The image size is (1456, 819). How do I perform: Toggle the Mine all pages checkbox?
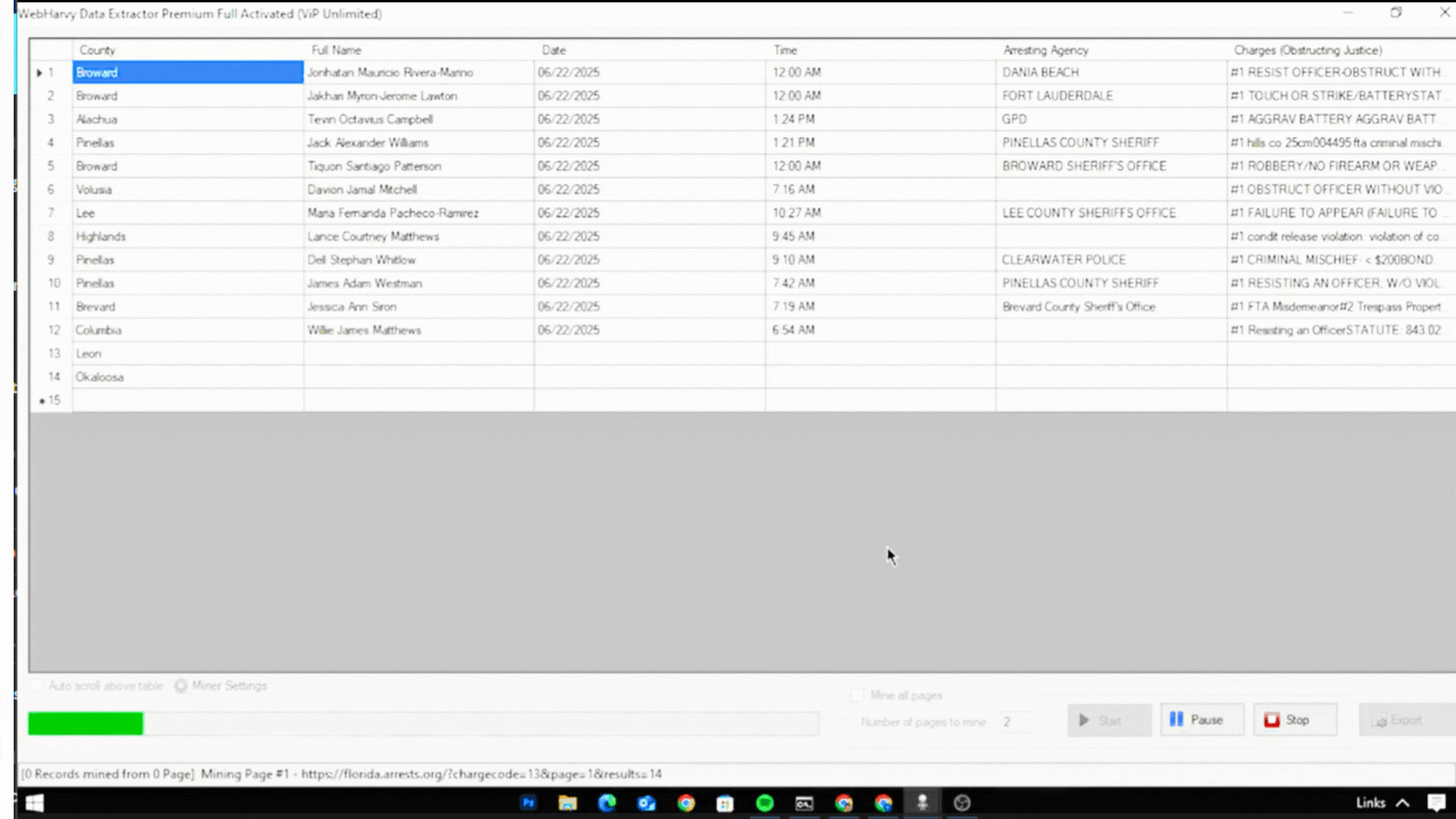[857, 695]
